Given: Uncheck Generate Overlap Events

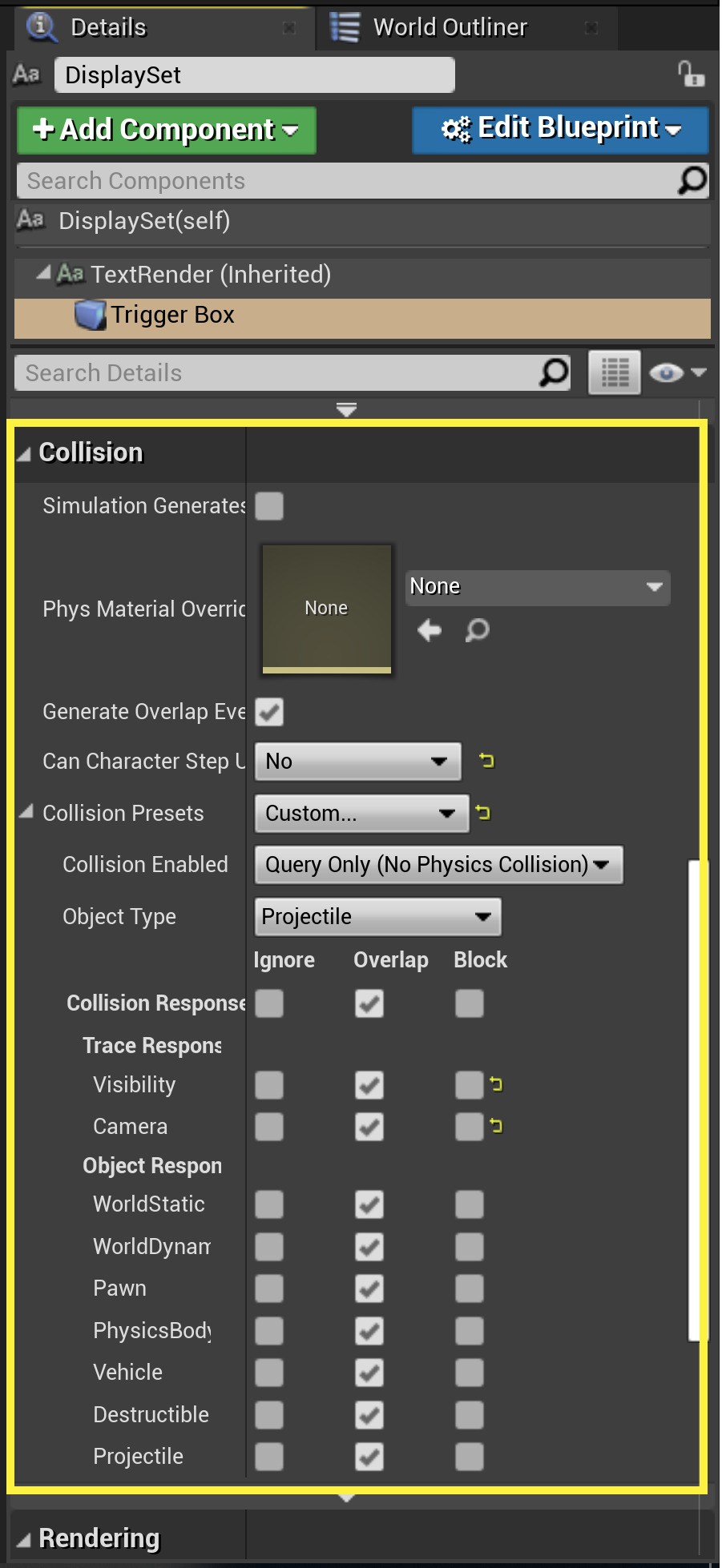Looking at the screenshot, I should click(269, 712).
